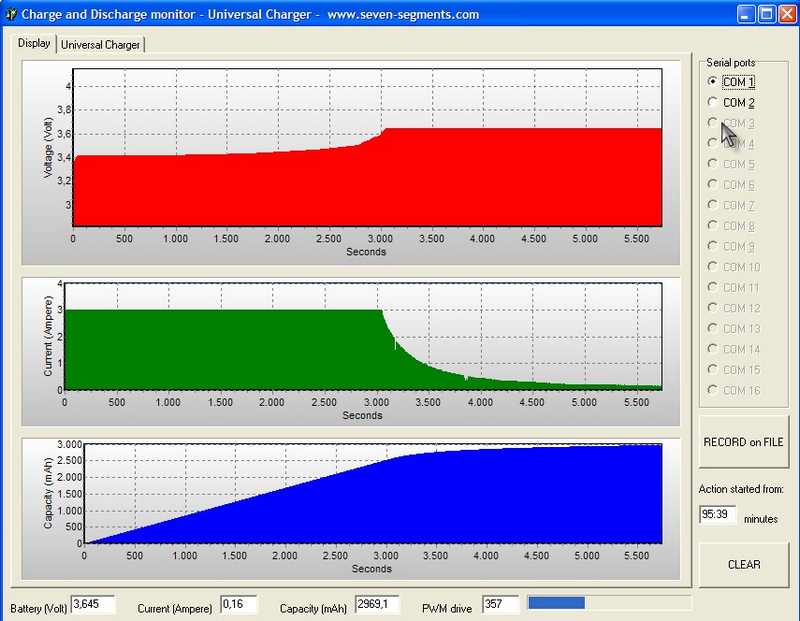Image resolution: width=800 pixels, height=621 pixels.
Task: Click the red voltage chart area
Action: (x=366, y=180)
